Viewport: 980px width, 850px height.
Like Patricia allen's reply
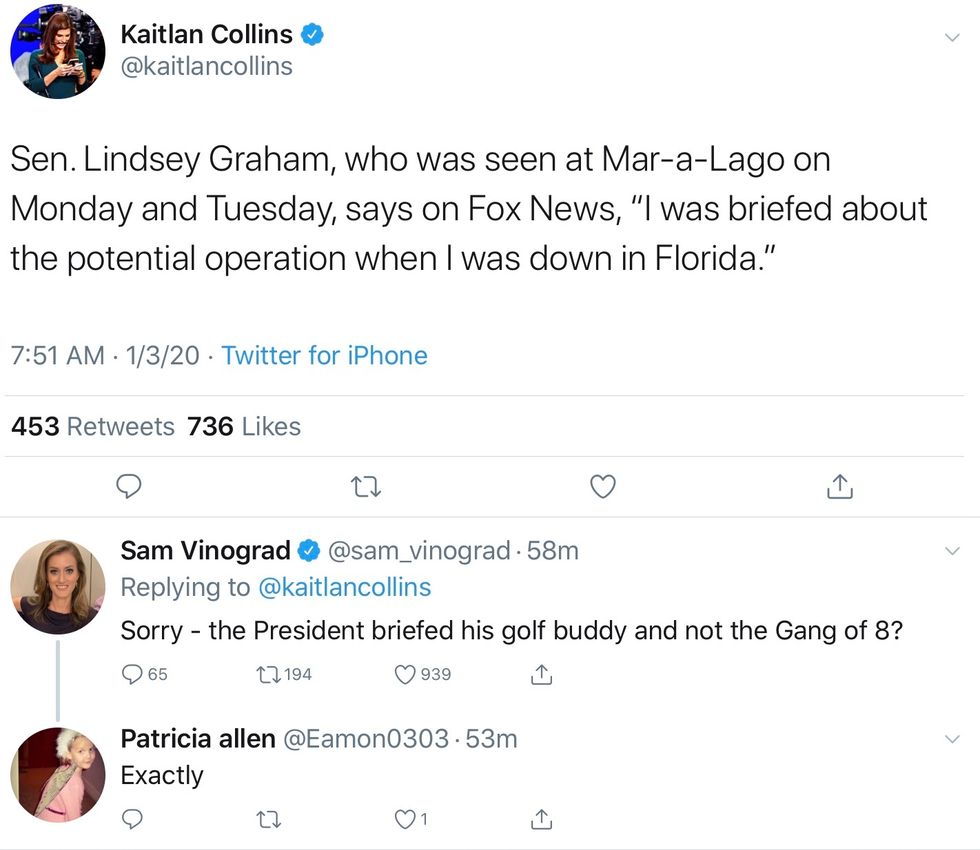point(406,820)
